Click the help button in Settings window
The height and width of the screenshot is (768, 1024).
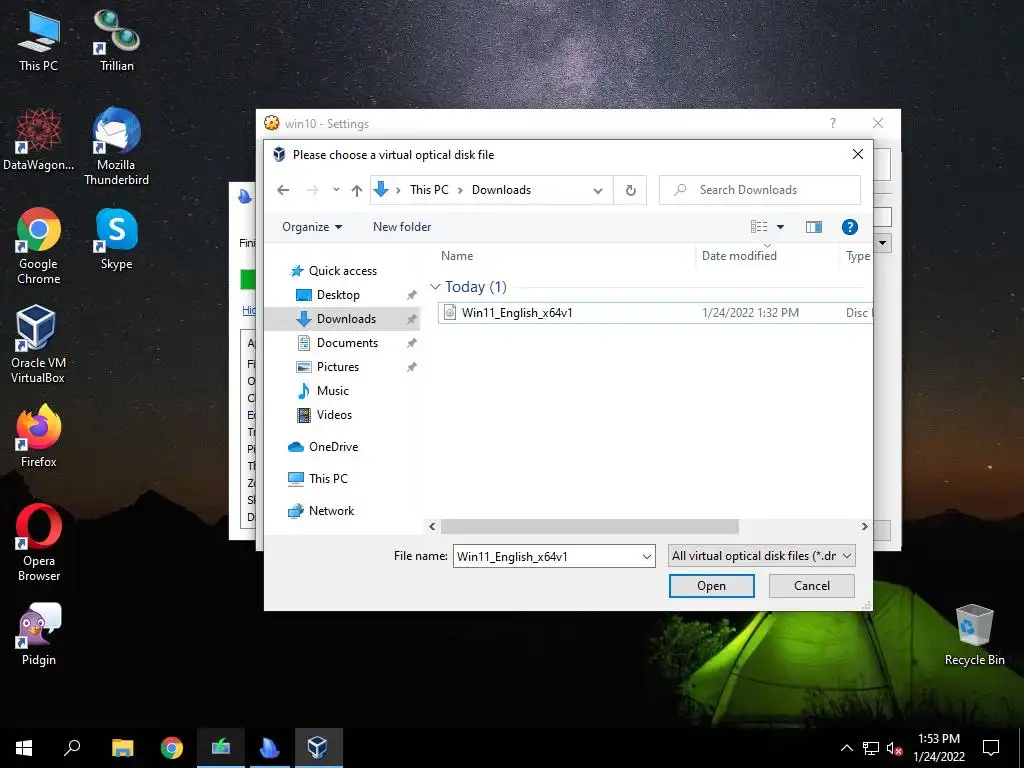pyautogui.click(x=833, y=123)
